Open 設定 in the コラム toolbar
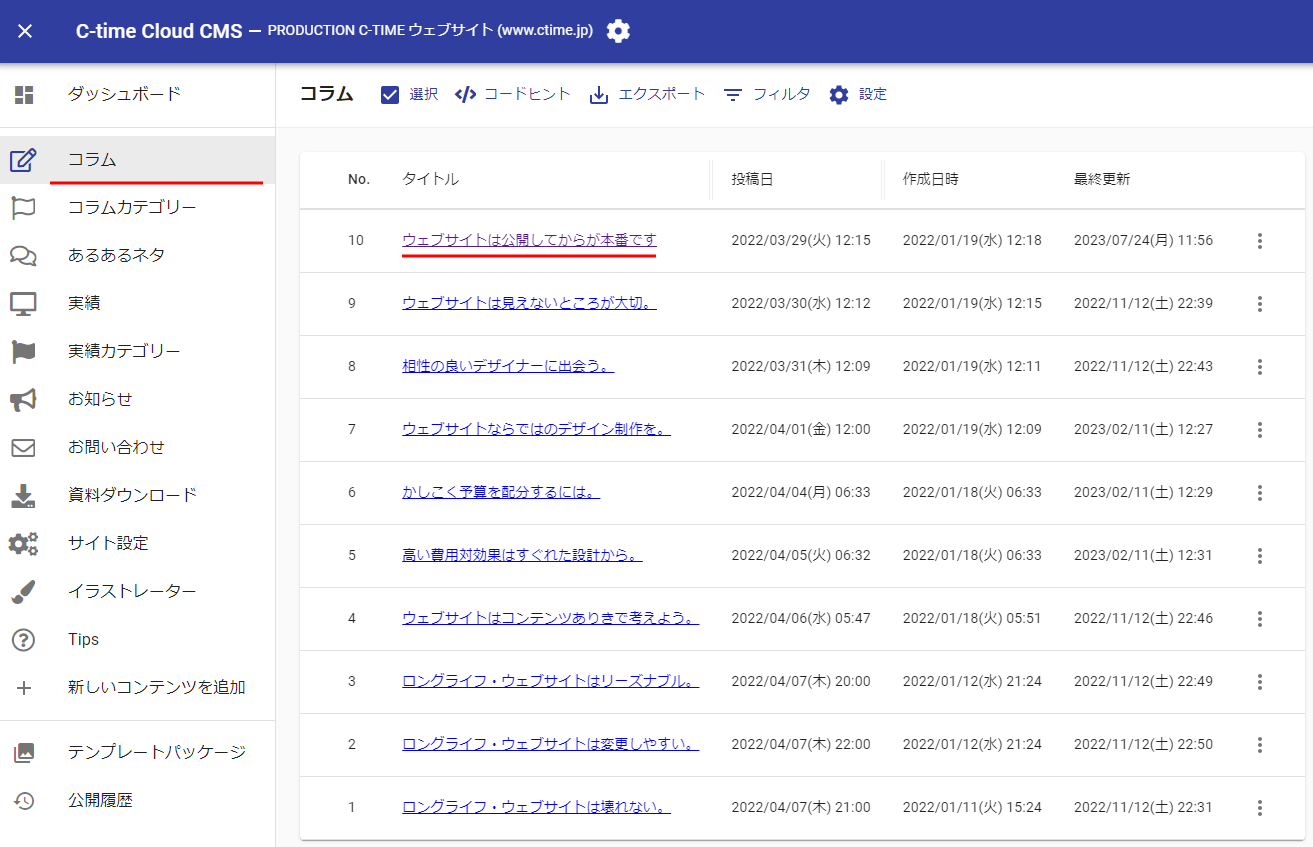 pyautogui.click(x=858, y=94)
